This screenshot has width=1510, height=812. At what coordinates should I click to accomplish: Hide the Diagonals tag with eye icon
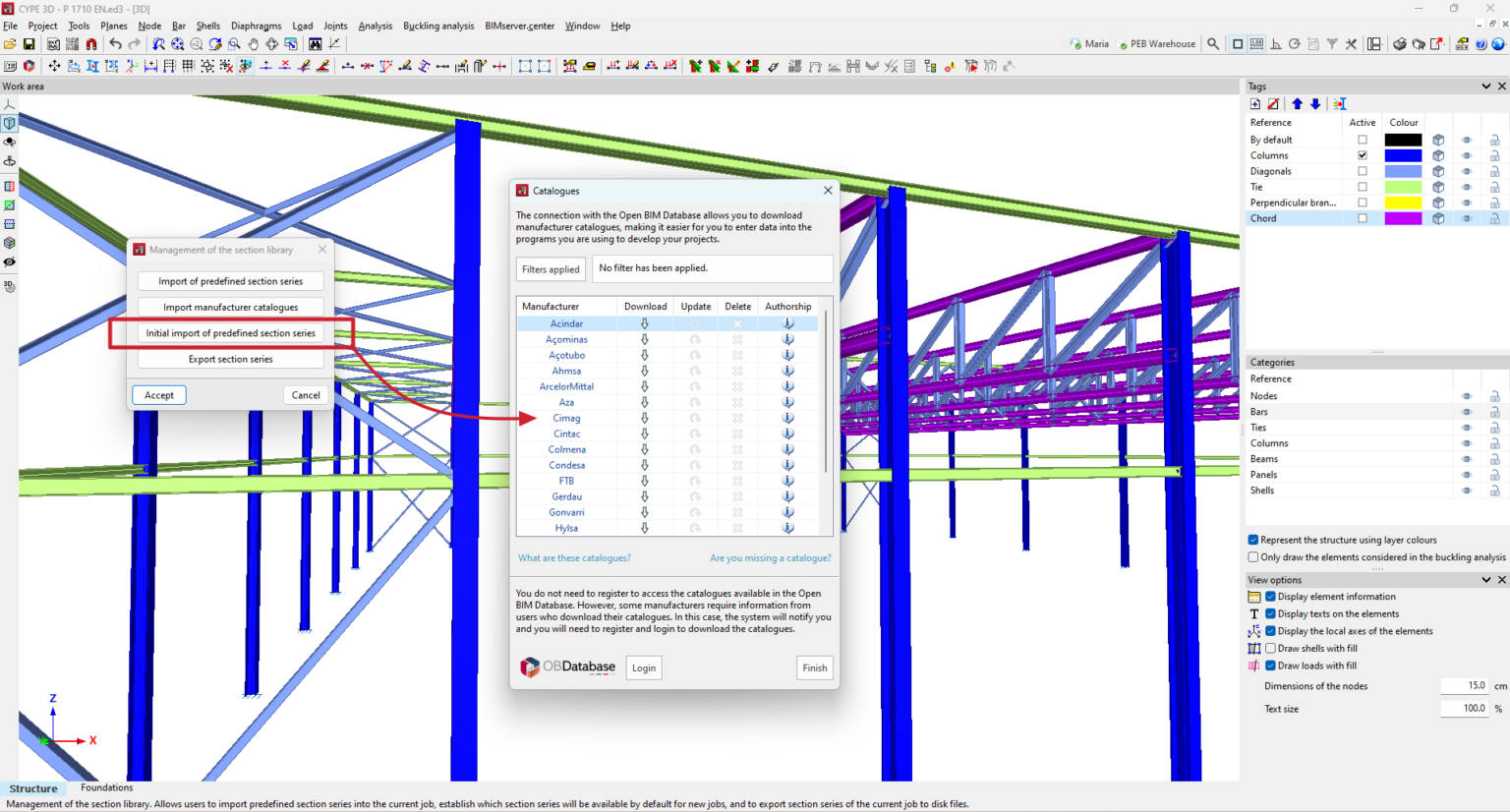tap(1466, 171)
